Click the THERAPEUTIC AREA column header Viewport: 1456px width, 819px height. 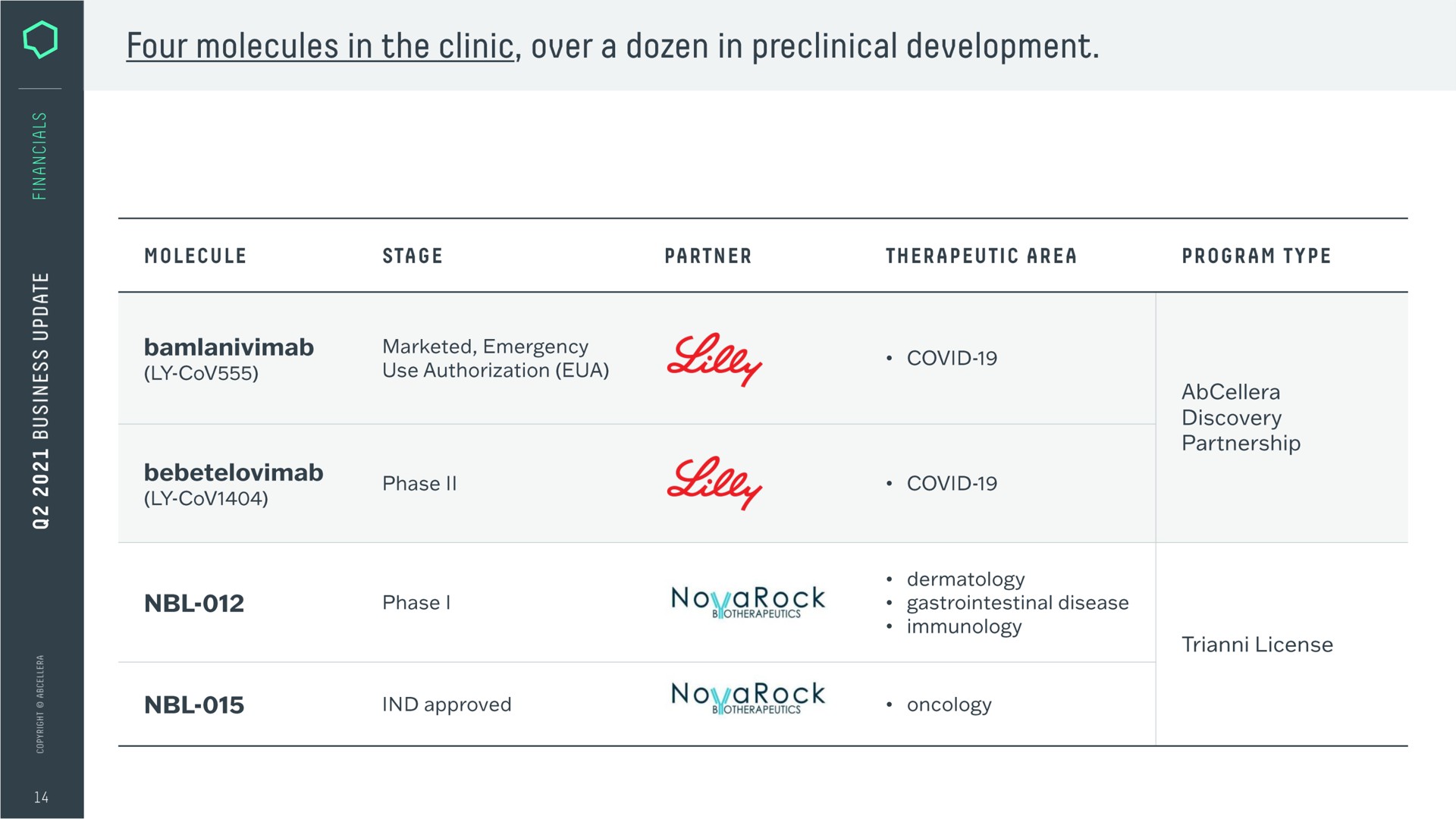[981, 256]
